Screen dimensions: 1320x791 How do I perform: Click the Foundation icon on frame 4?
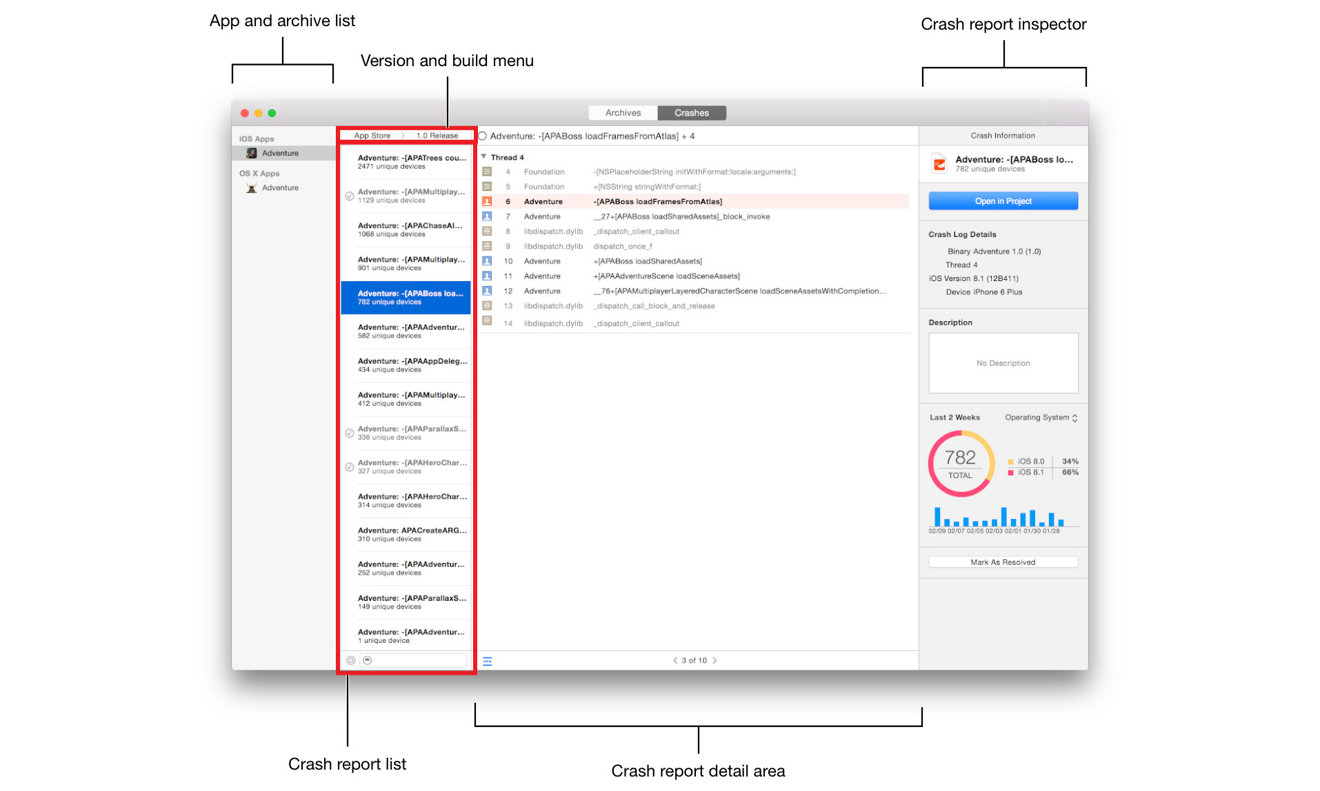pyautogui.click(x=487, y=172)
